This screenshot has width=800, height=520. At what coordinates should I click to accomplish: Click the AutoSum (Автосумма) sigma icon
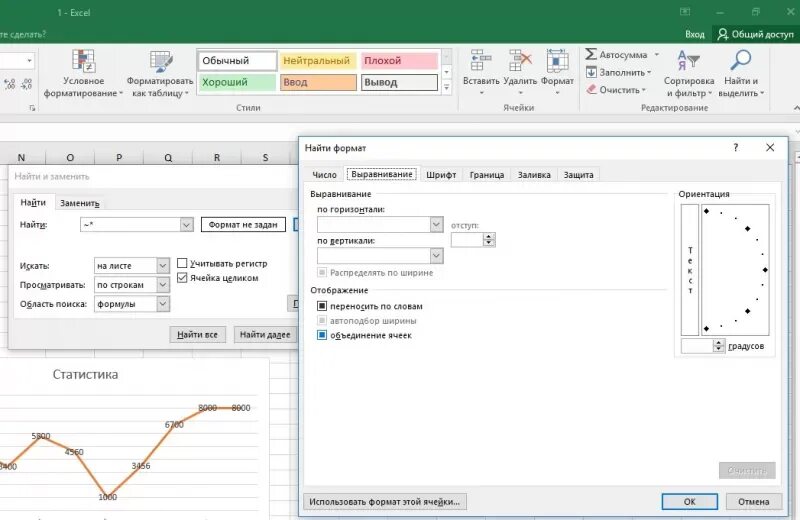591,54
